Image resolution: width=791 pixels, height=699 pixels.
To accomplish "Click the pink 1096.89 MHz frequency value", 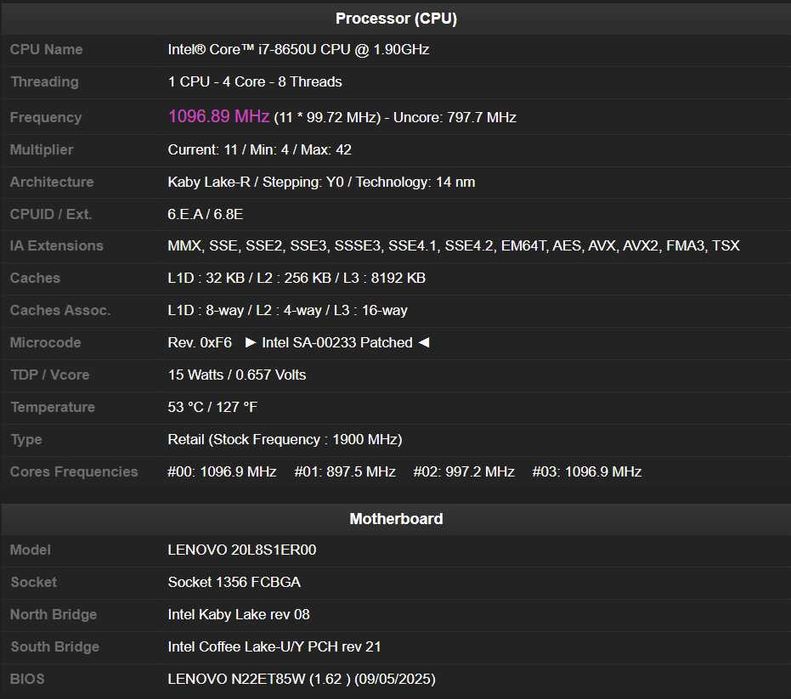I will coord(219,116).
